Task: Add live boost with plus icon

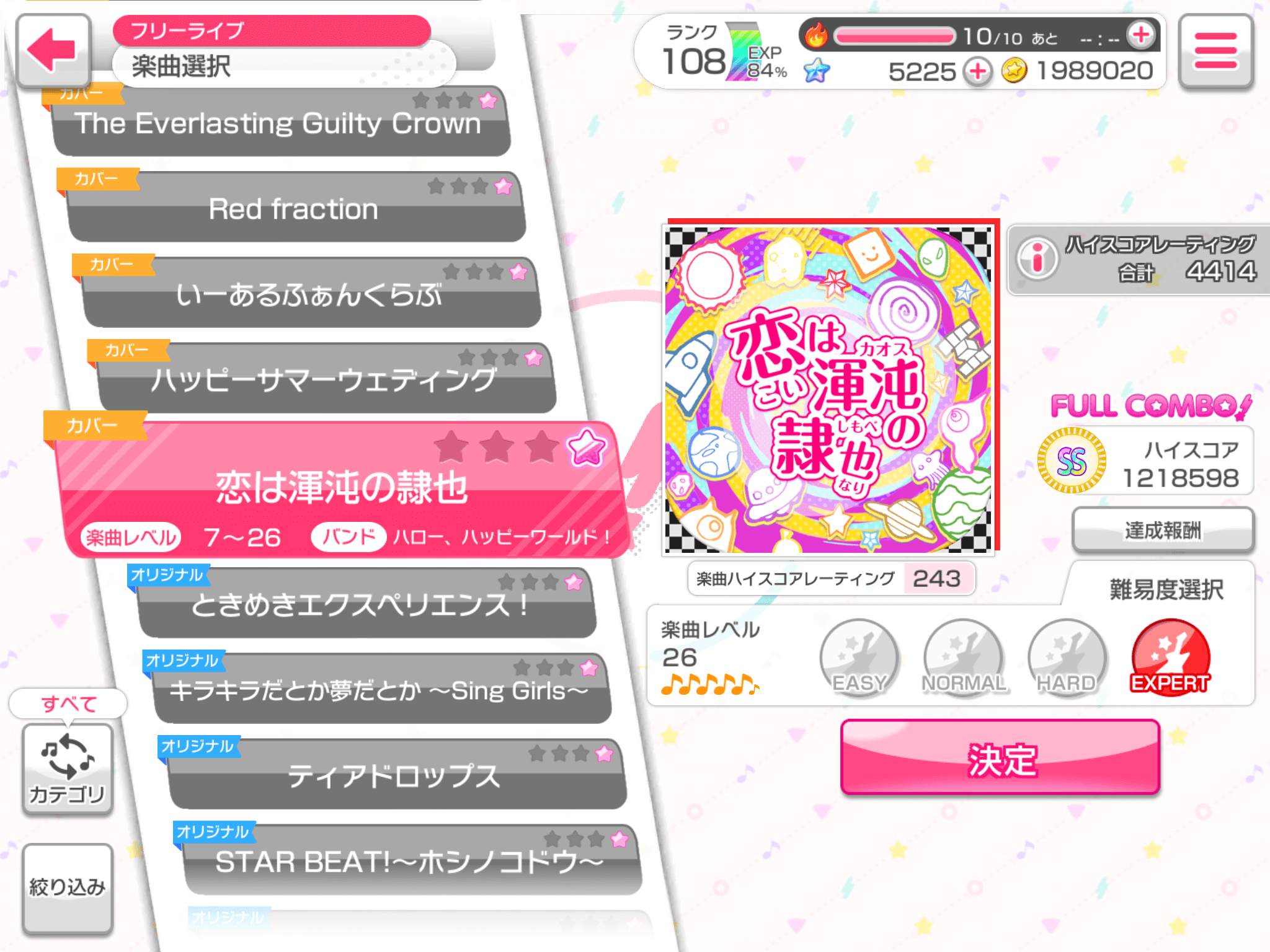Action: coord(1141,35)
